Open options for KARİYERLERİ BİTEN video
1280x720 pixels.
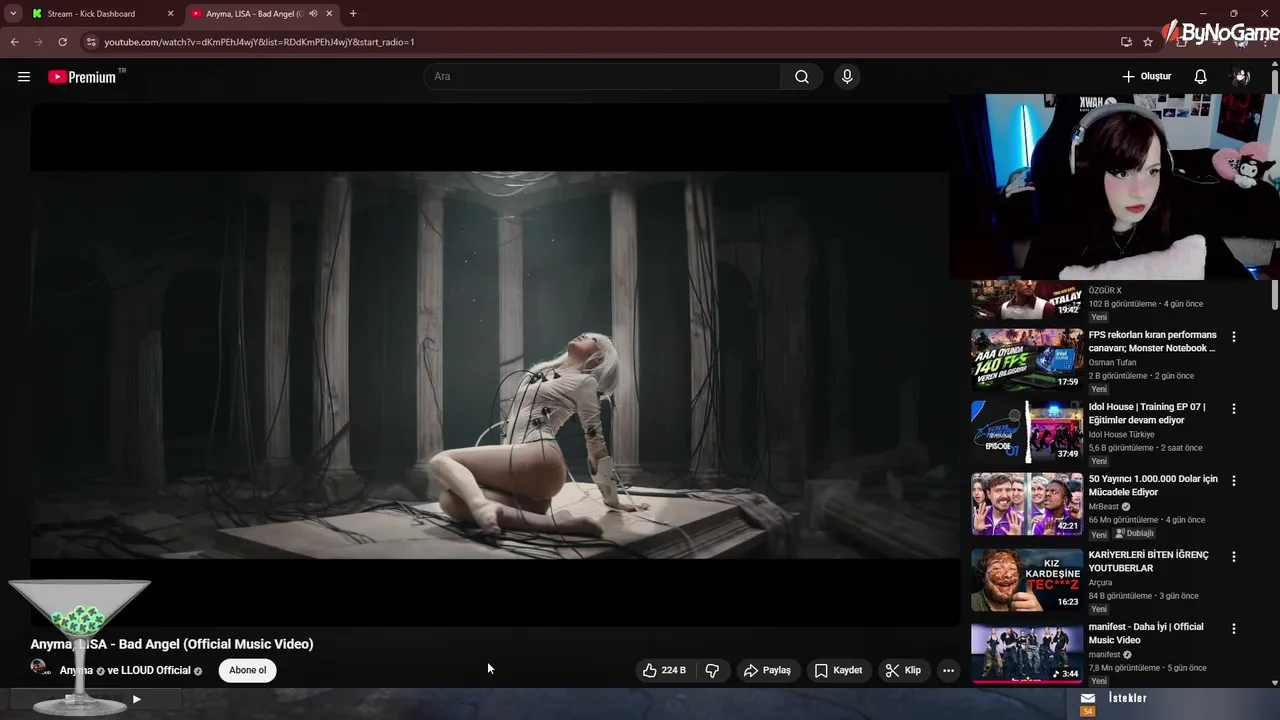pos(1234,557)
